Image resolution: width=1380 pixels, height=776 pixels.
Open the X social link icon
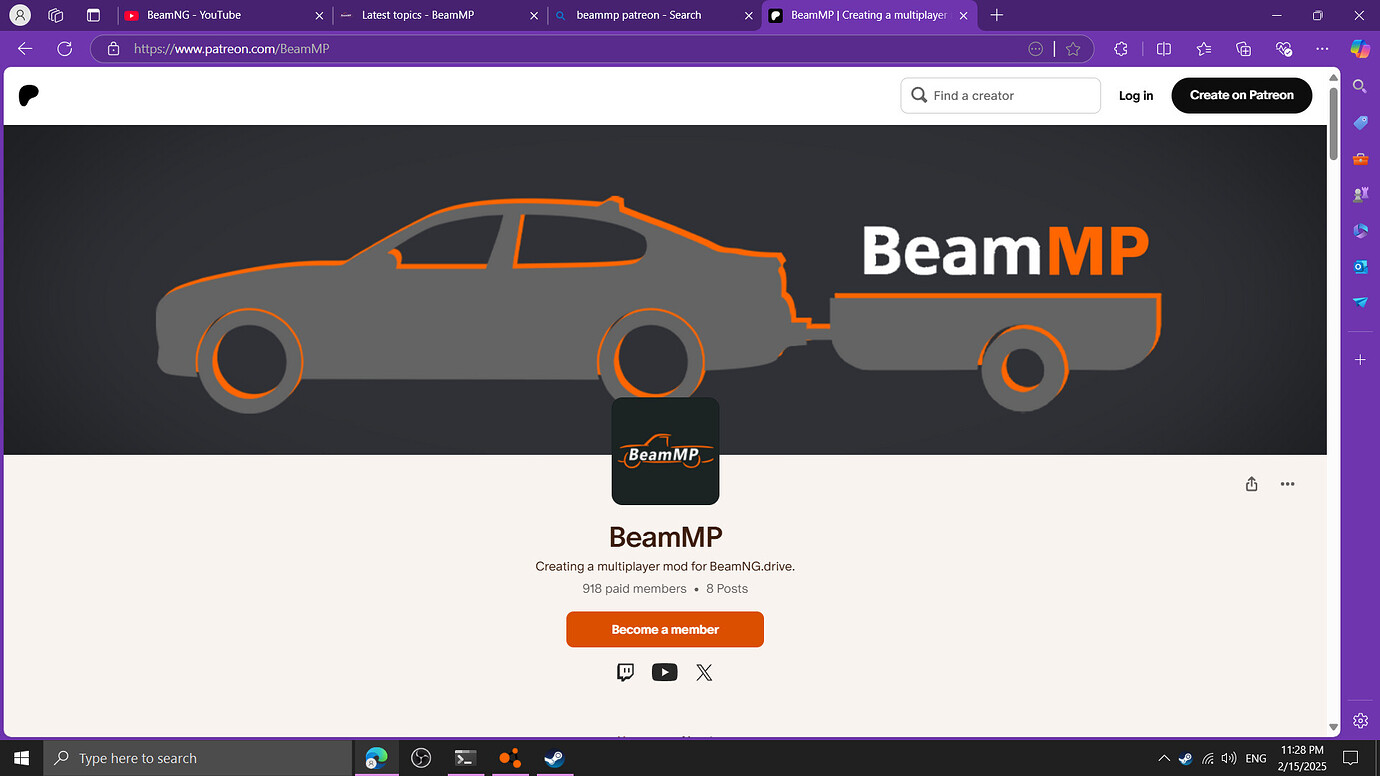click(704, 672)
